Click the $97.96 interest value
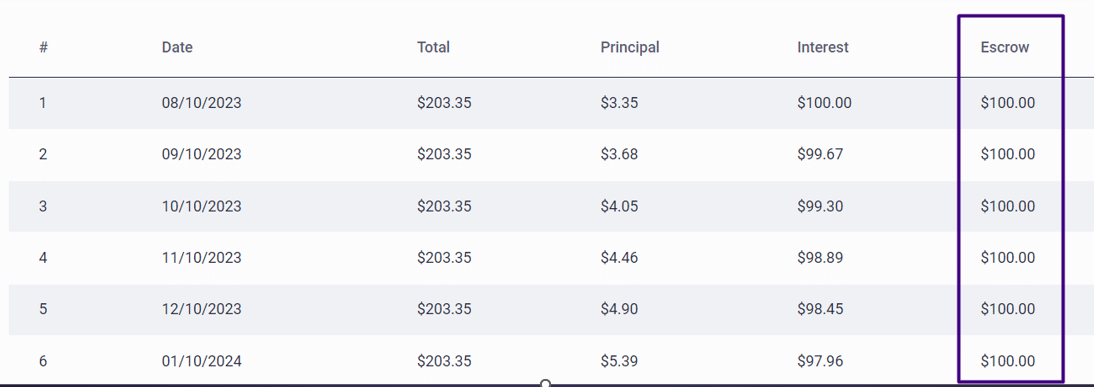The width and height of the screenshot is (1094, 387). [x=820, y=361]
